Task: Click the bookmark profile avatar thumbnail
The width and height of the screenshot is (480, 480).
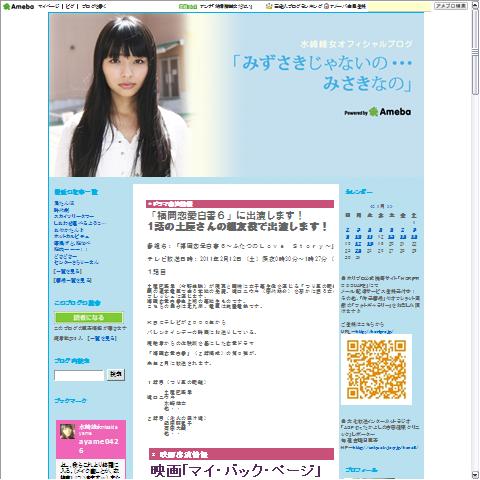Action: (67, 431)
